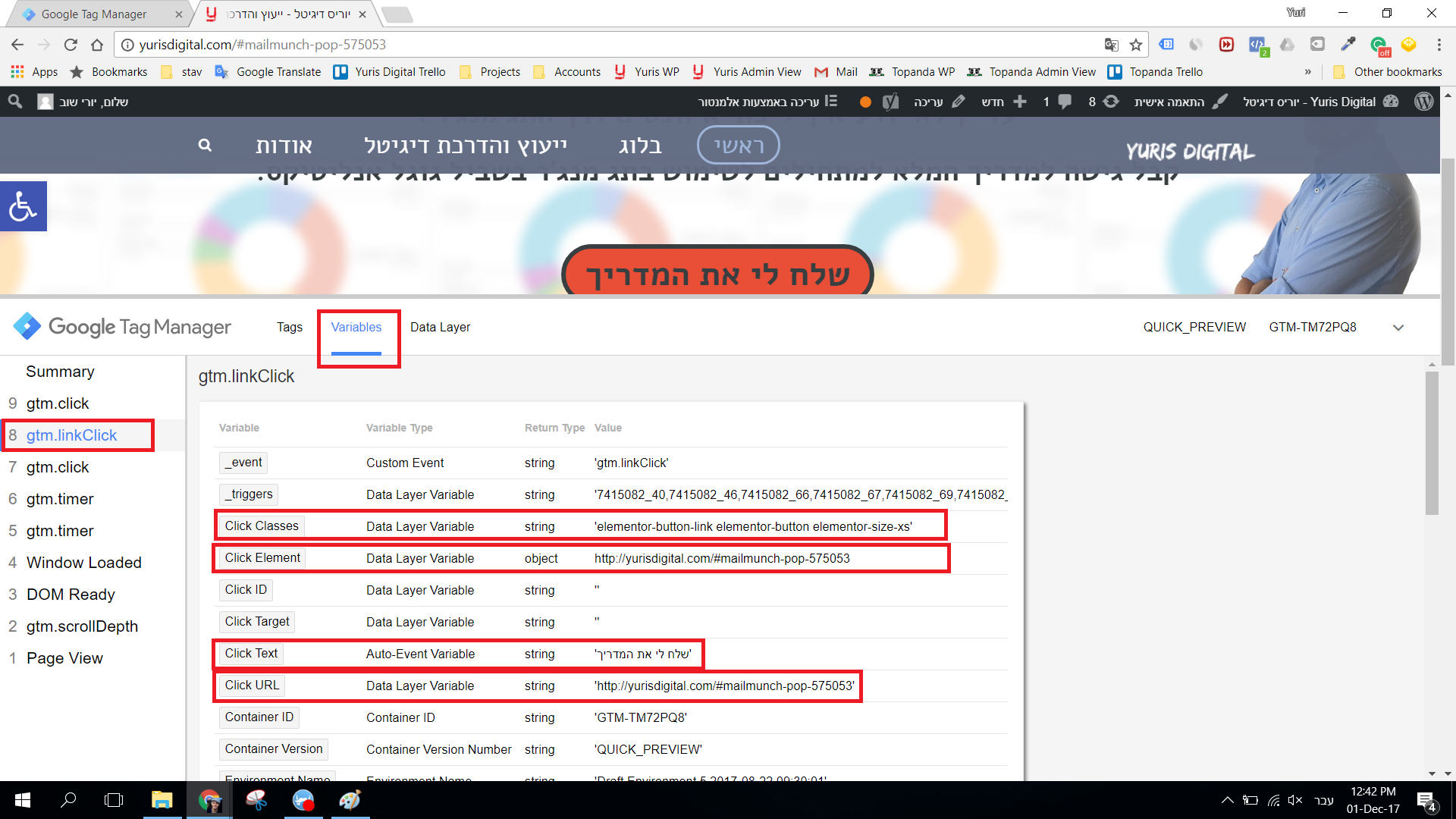Click the GTM panel vertical scrollbar
The height and width of the screenshot is (819, 1456).
pyautogui.click(x=1432, y=444)
